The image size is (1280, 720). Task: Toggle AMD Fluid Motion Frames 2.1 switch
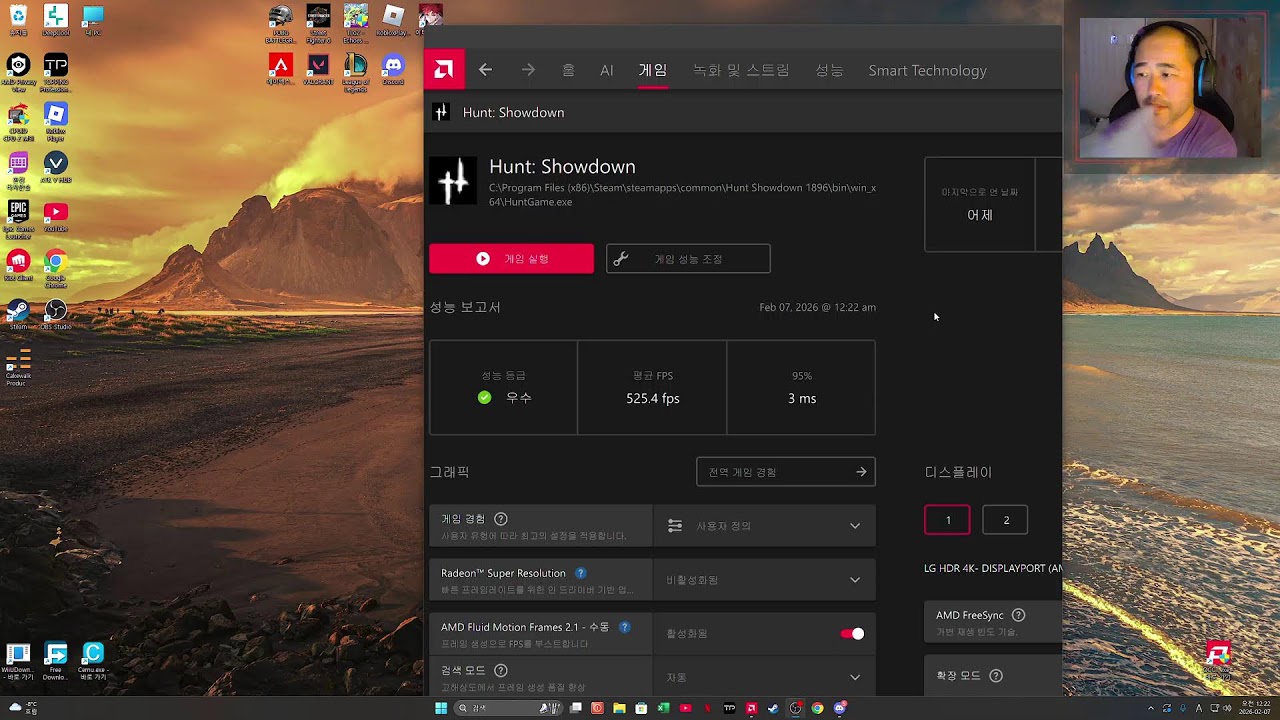tap(852, 633)
